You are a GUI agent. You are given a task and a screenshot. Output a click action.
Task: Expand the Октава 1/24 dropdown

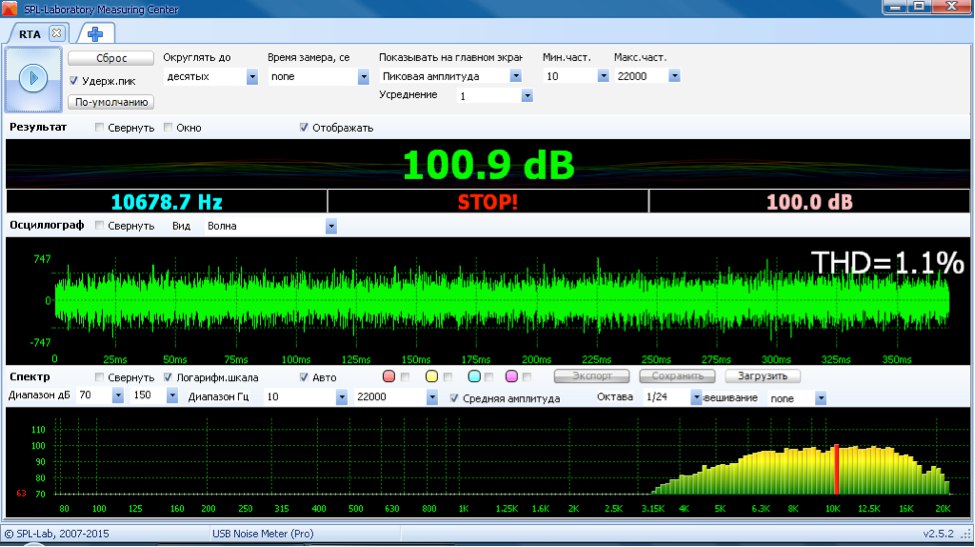696,398
